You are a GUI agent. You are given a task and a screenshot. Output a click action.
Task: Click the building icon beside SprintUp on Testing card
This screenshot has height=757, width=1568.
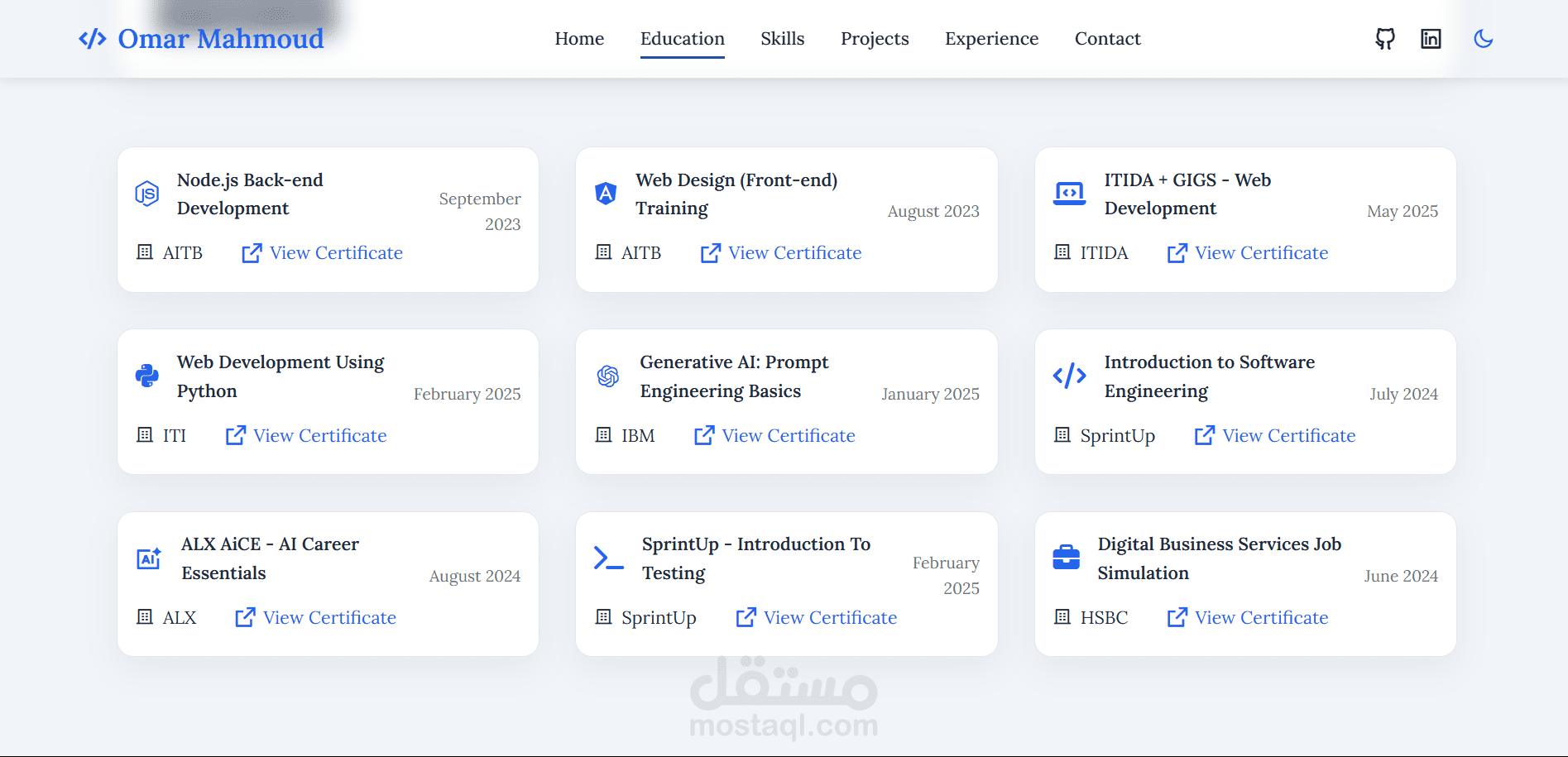click(x=604, y=616)
